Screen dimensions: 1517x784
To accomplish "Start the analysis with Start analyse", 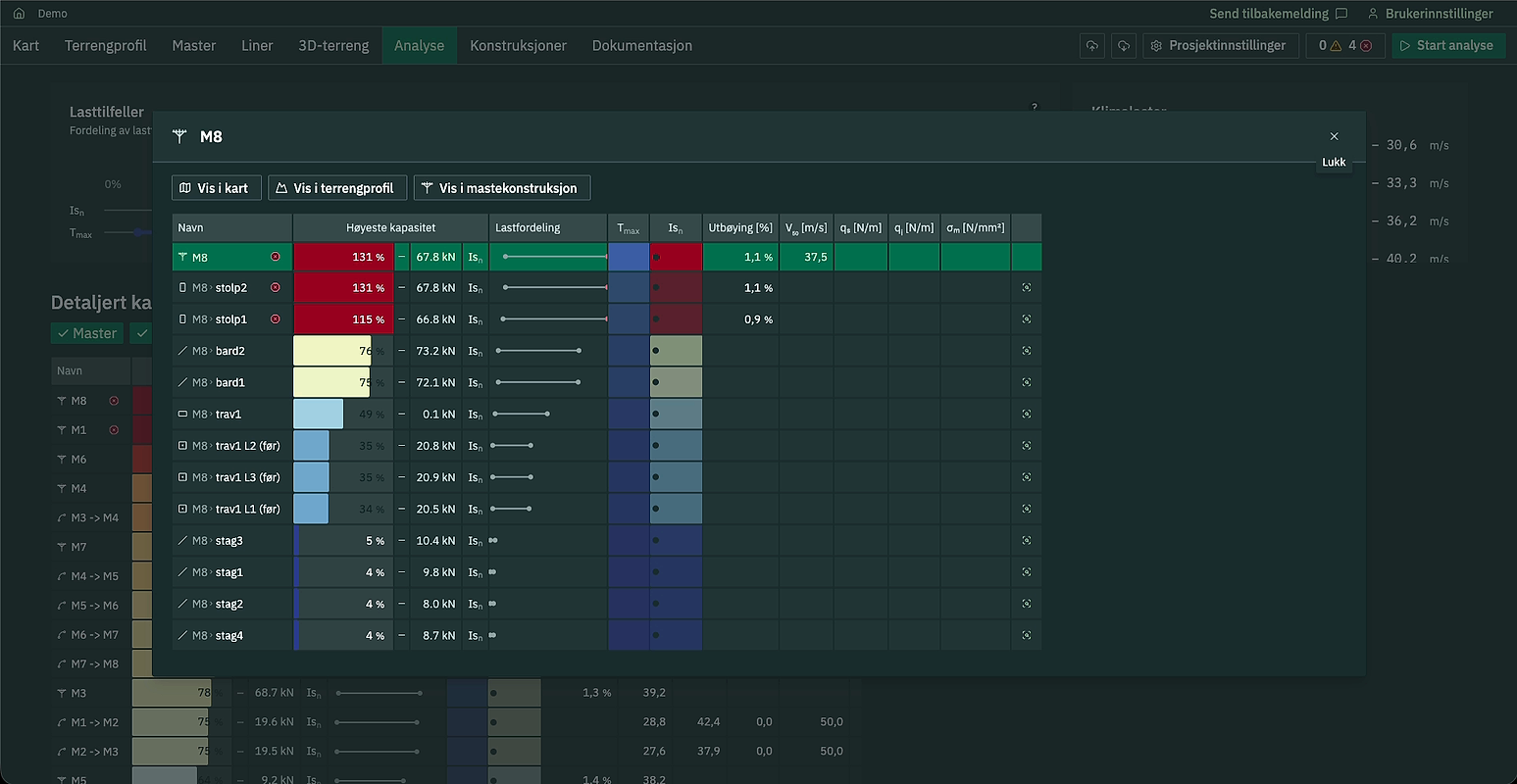I will pos(1448,45).
